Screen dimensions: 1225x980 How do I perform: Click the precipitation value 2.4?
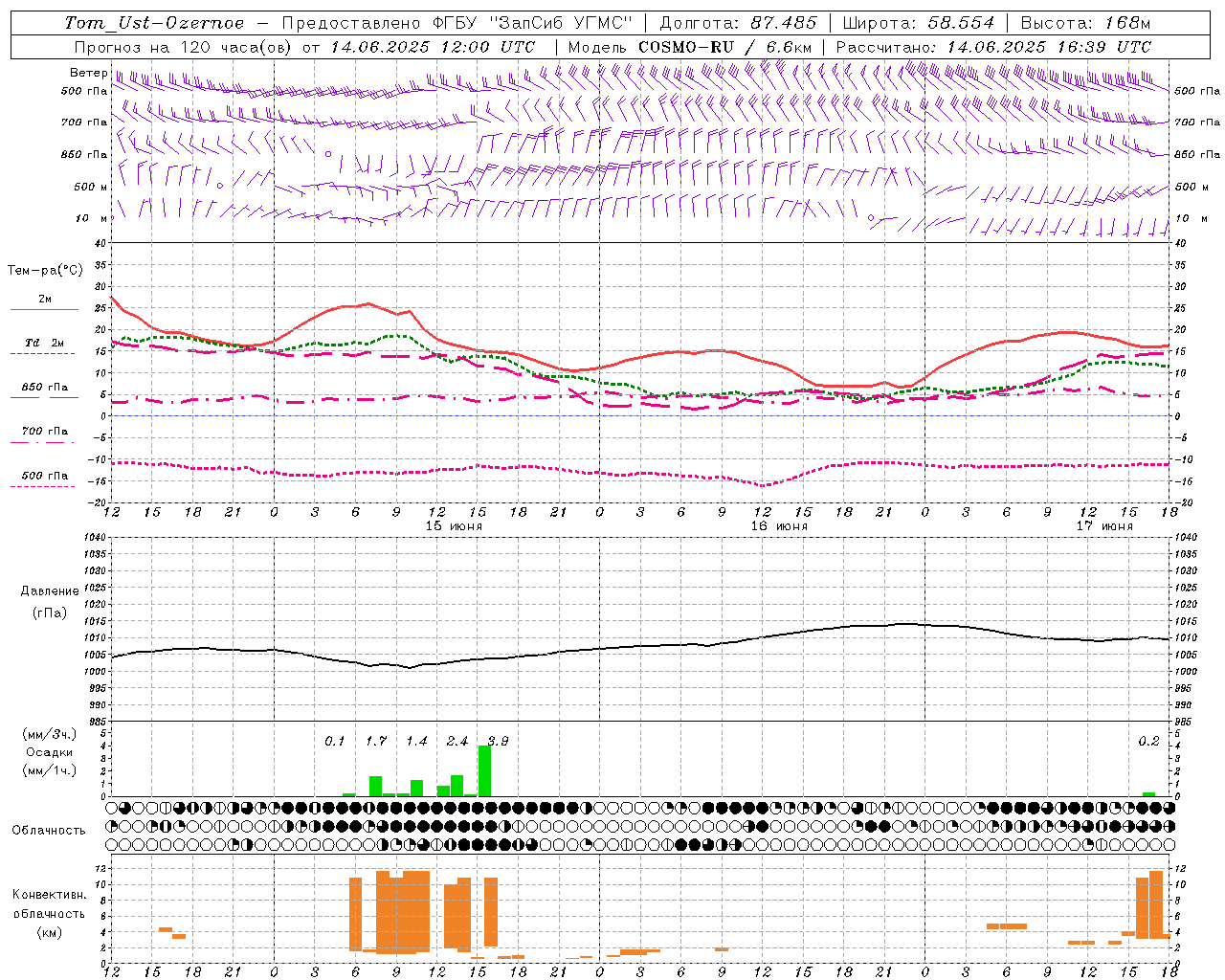coord(457,742)
